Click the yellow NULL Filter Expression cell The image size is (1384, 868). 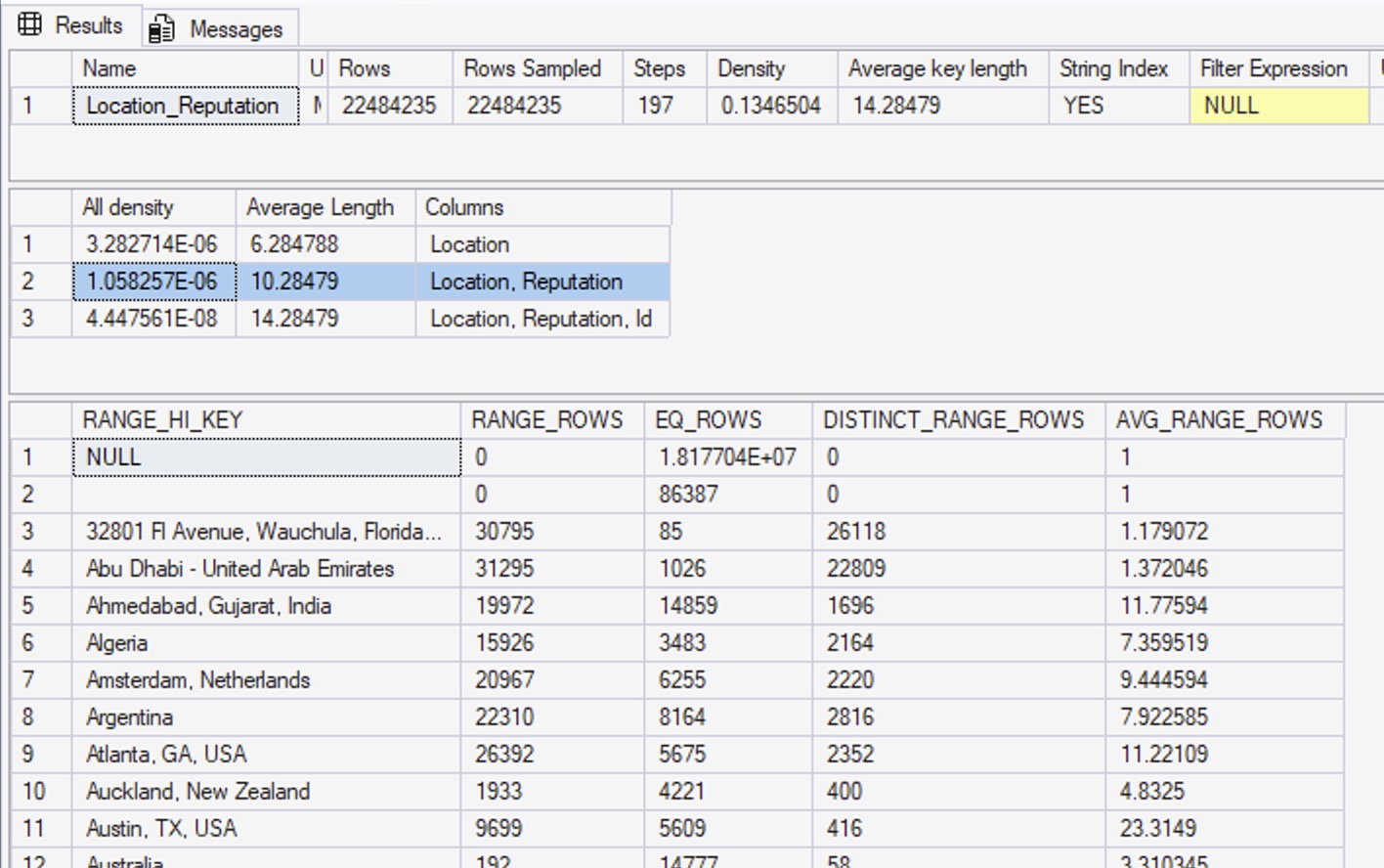[1276, 106]
